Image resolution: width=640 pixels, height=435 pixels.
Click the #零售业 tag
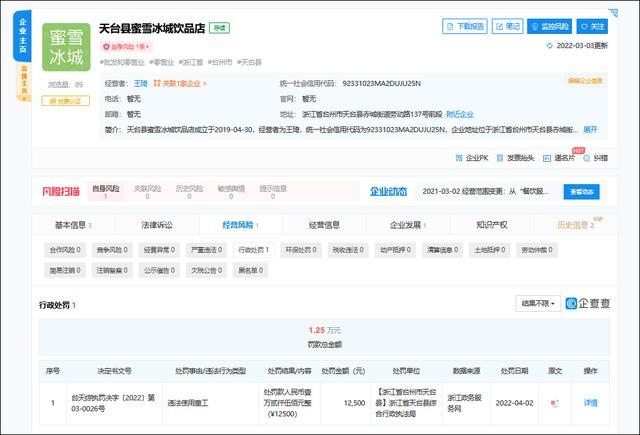pos(162,62)
